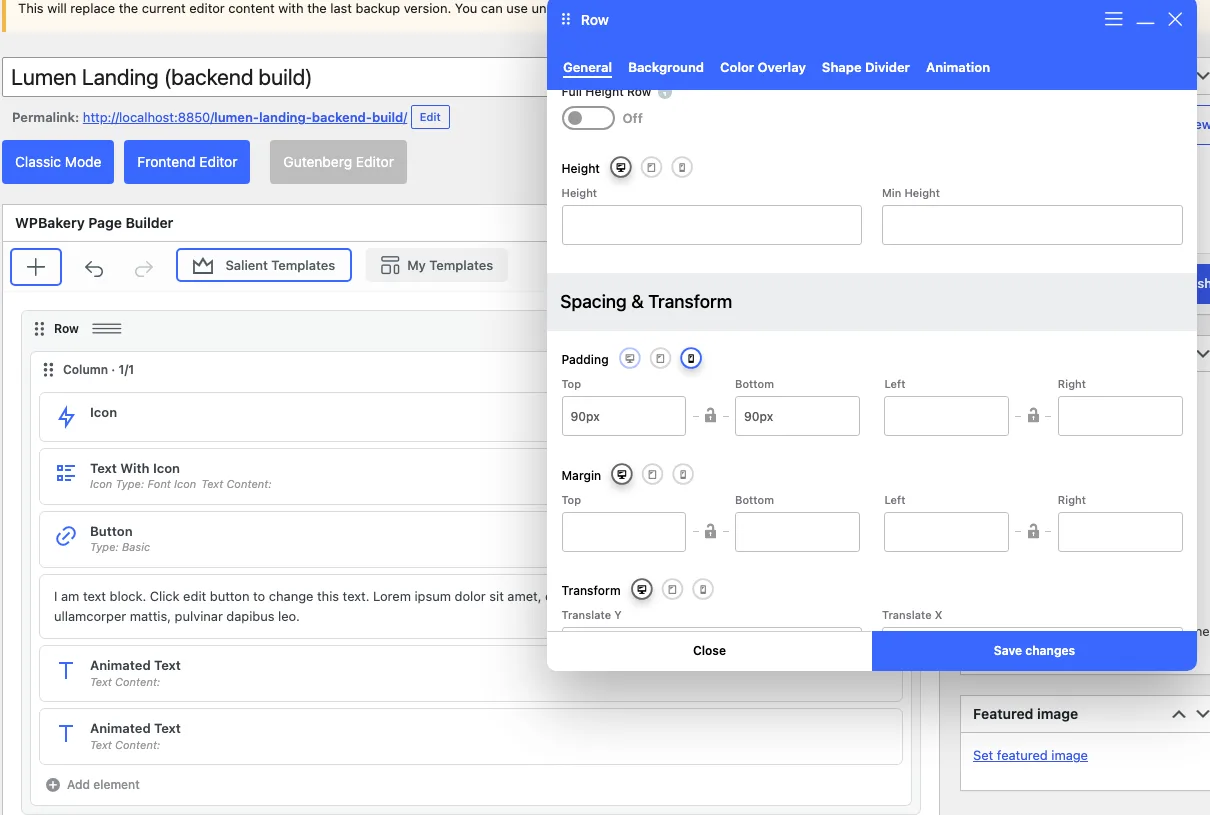
Task: Collapse the Featured image panel
Action: pyautogui.click(x=1179, y=714)
